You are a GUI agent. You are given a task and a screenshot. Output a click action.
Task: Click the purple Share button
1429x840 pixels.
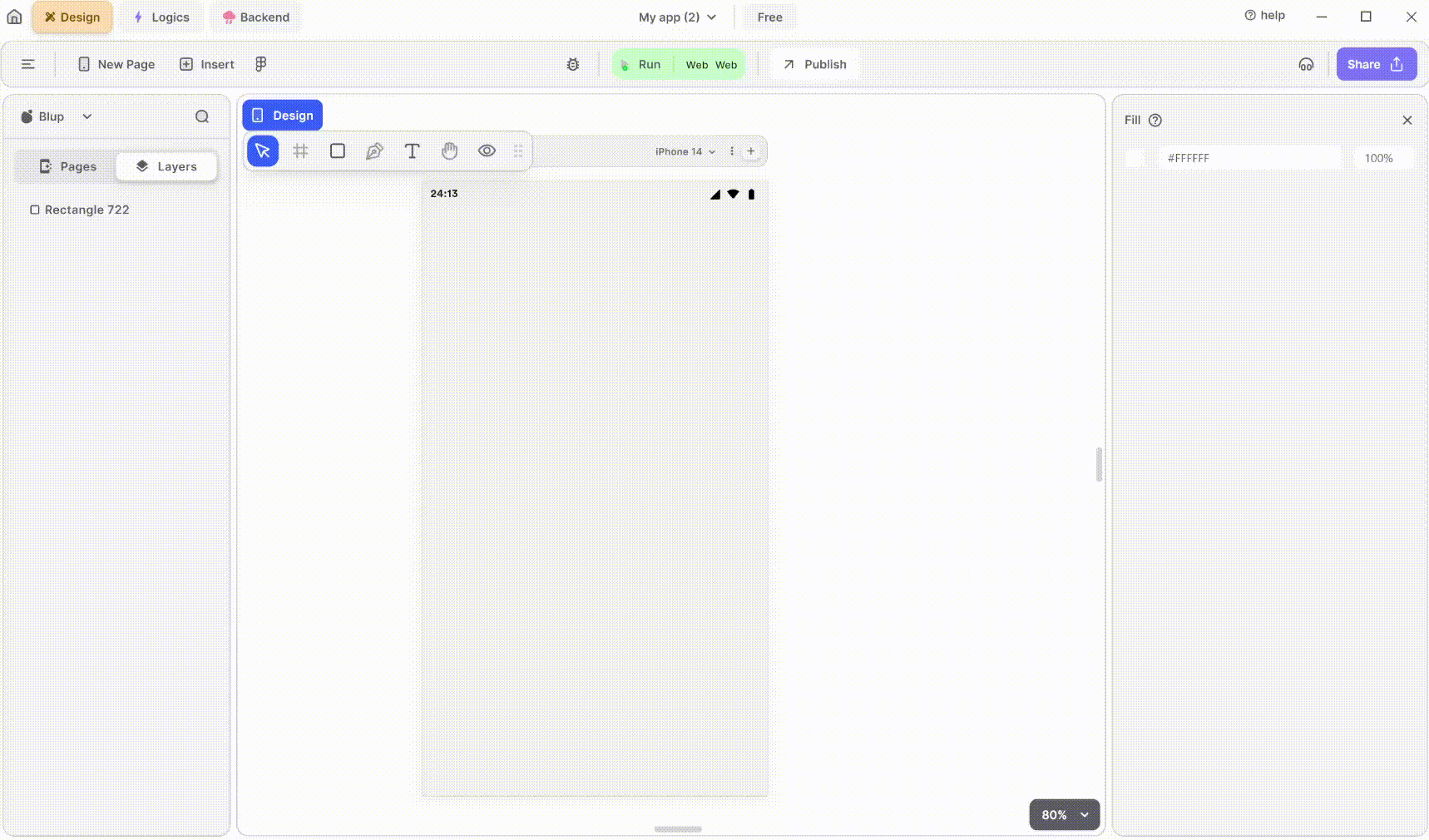(1376, 64)
